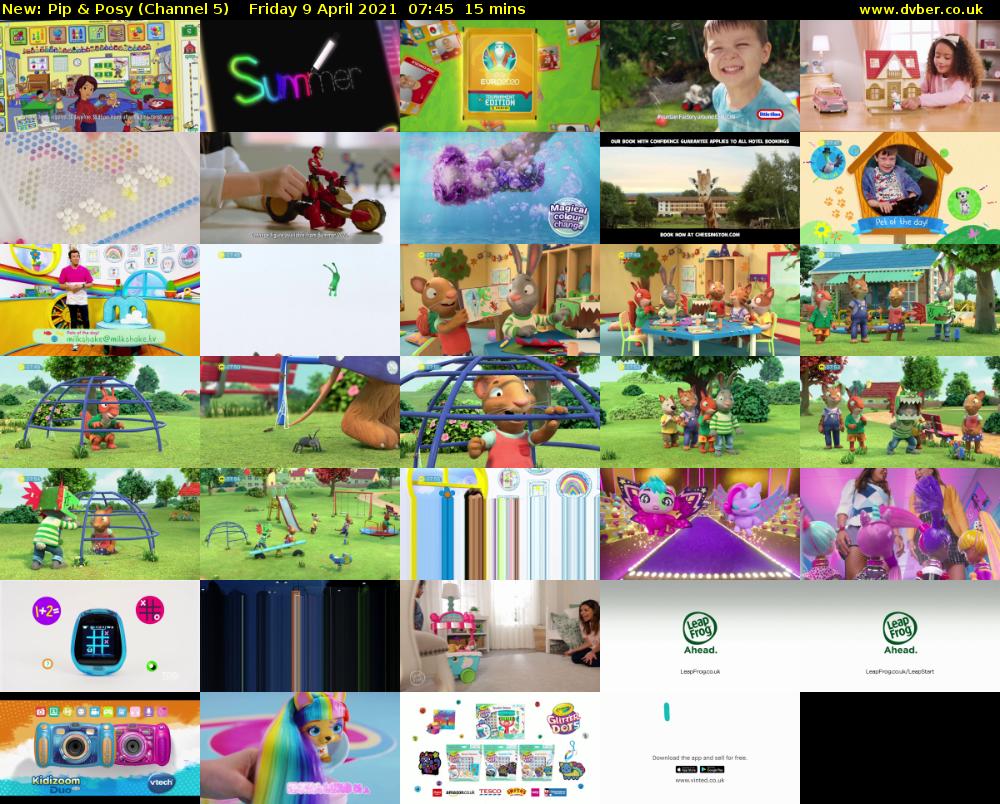Open the mouse close-up in climbing frame thumbnail
This screenshot has height=804, width=1000.
pos(500,412)
